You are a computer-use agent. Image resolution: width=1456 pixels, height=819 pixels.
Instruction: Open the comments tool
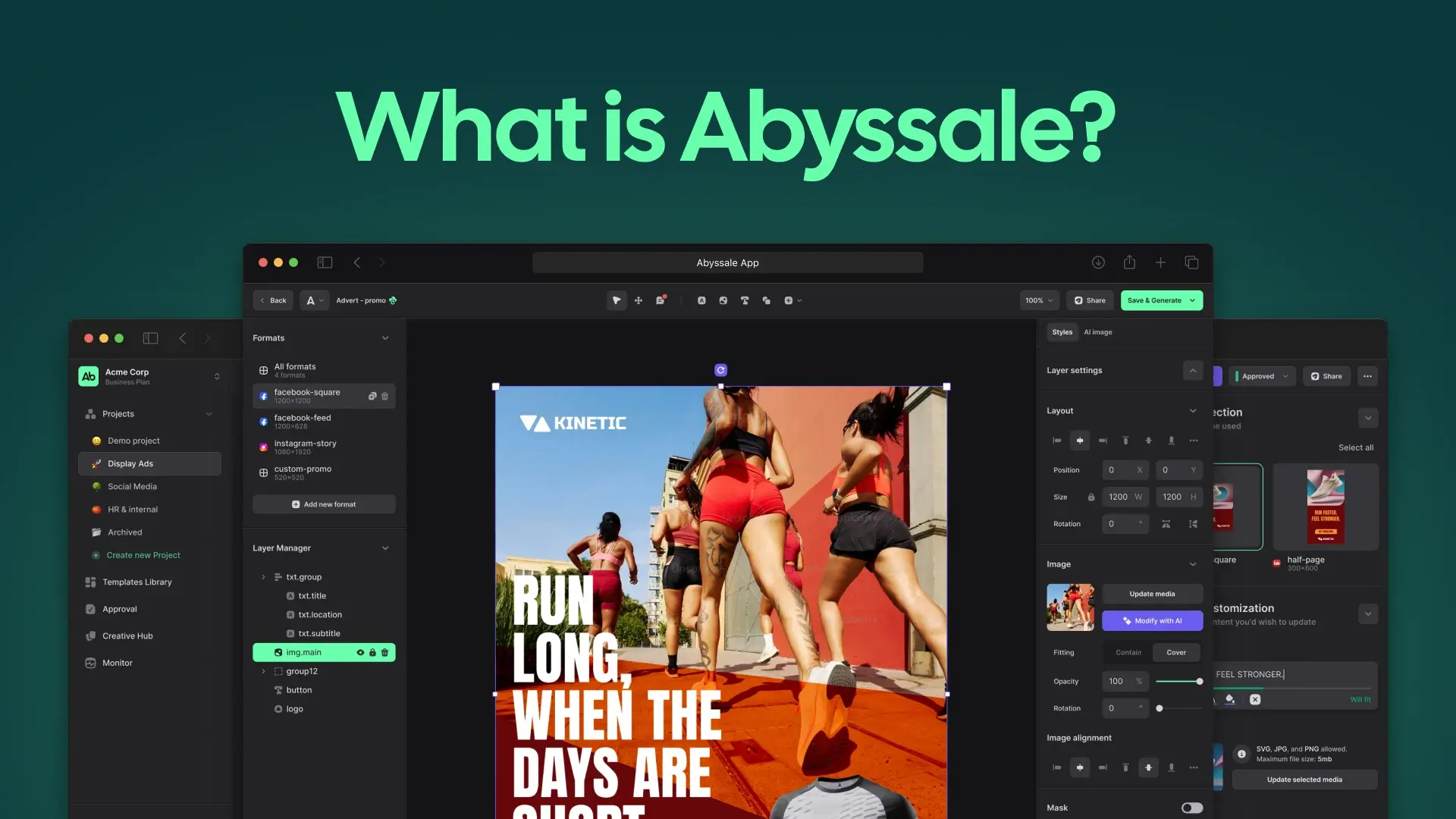(661, 300)
